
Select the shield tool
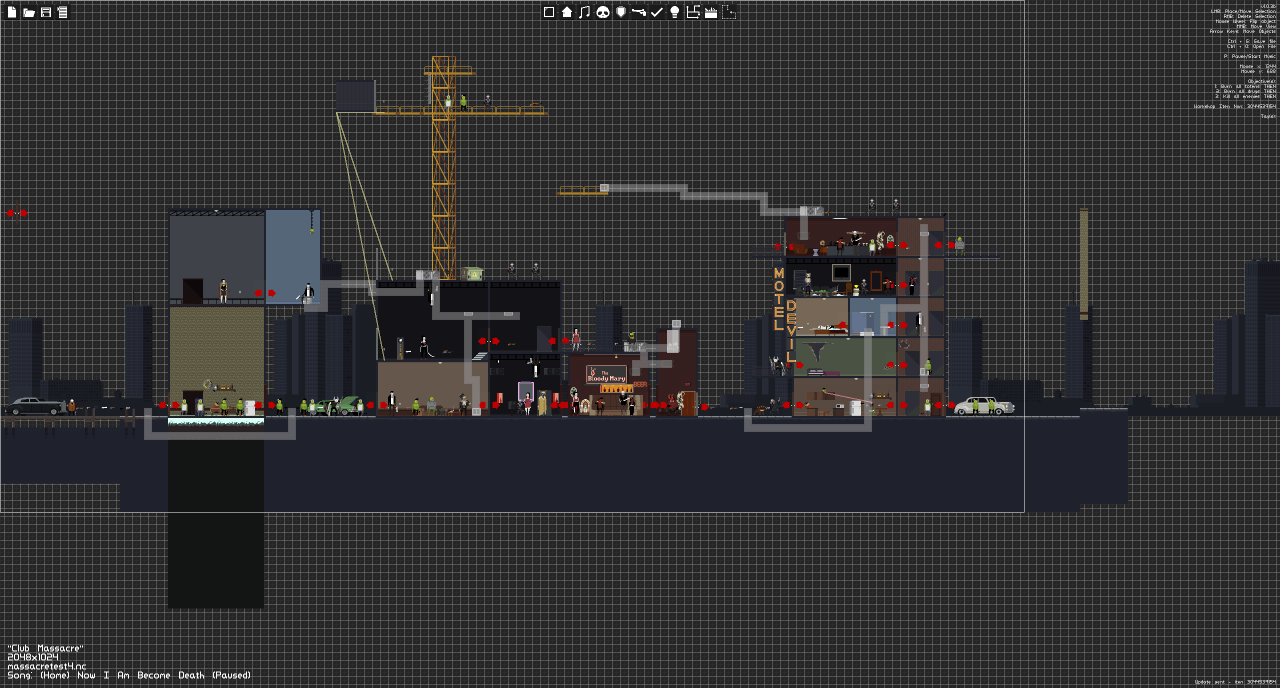[x=621, y=12]
